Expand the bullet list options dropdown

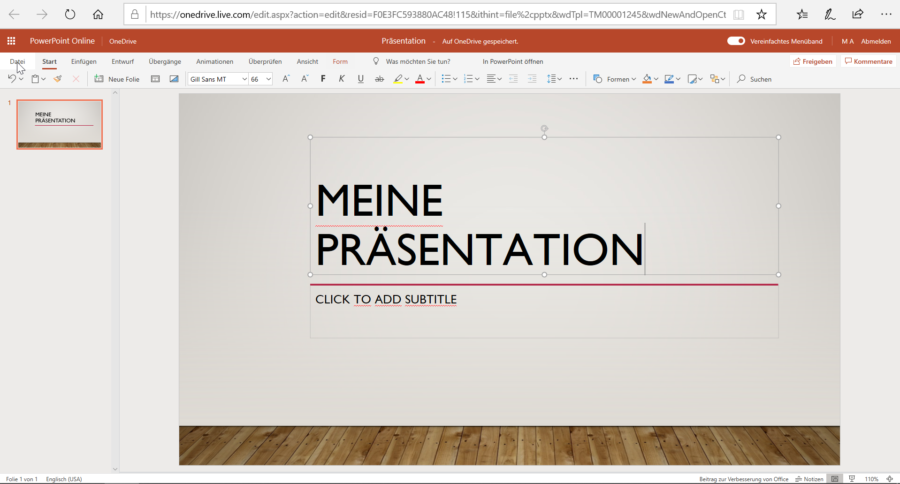[x=455, y=79]
